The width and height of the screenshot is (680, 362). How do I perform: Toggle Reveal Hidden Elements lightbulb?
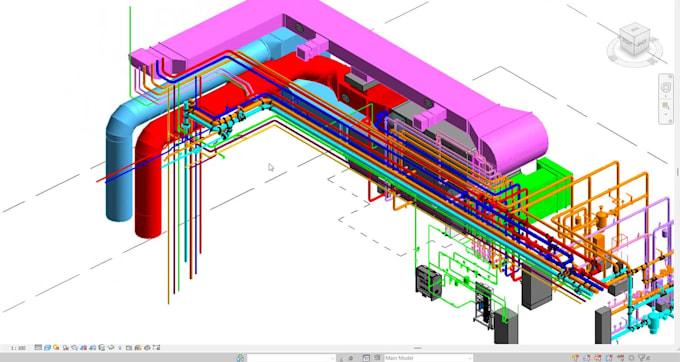click(x=120, y=348)
